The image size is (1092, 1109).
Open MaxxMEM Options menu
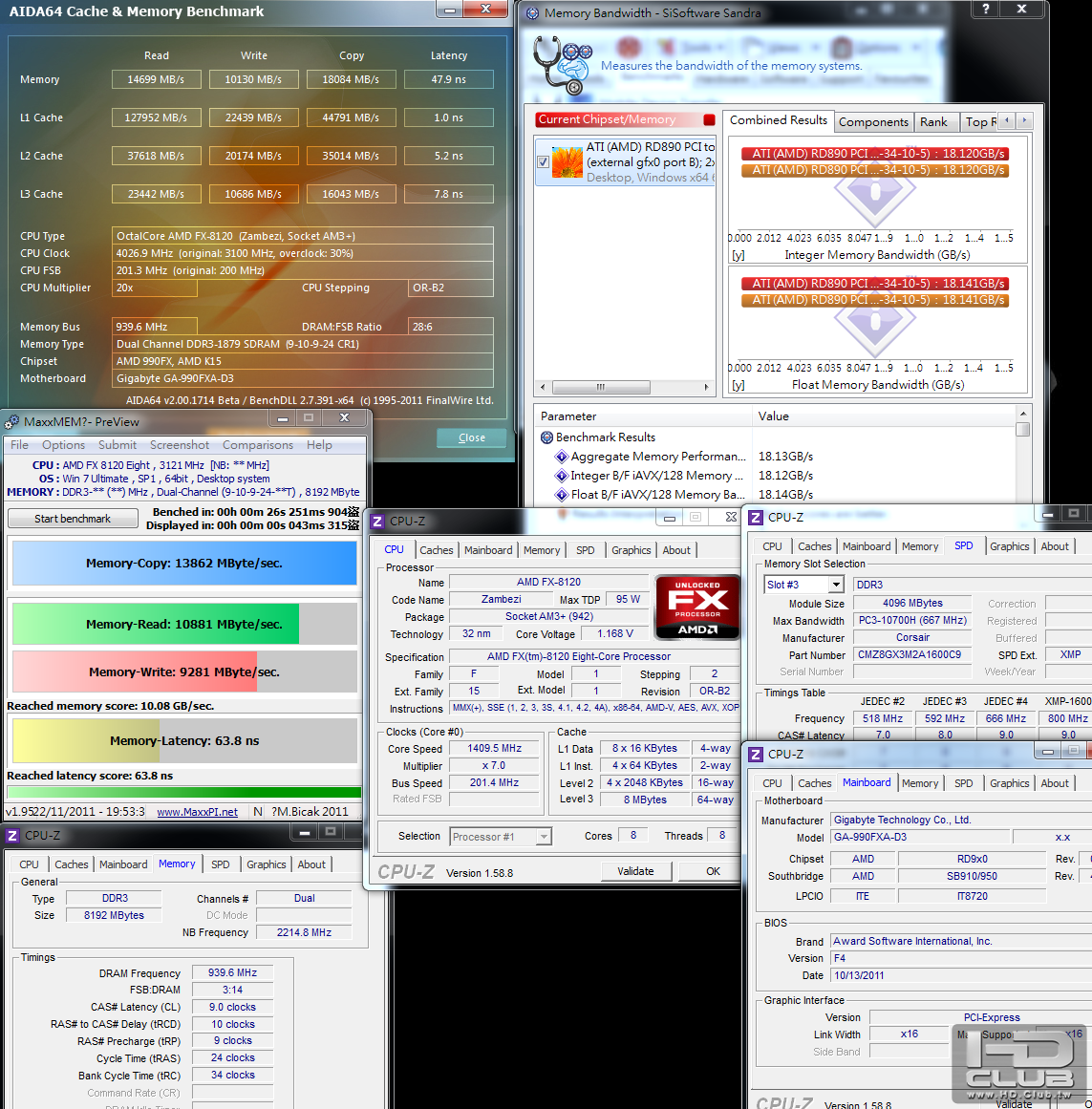(x=63, y=445)
